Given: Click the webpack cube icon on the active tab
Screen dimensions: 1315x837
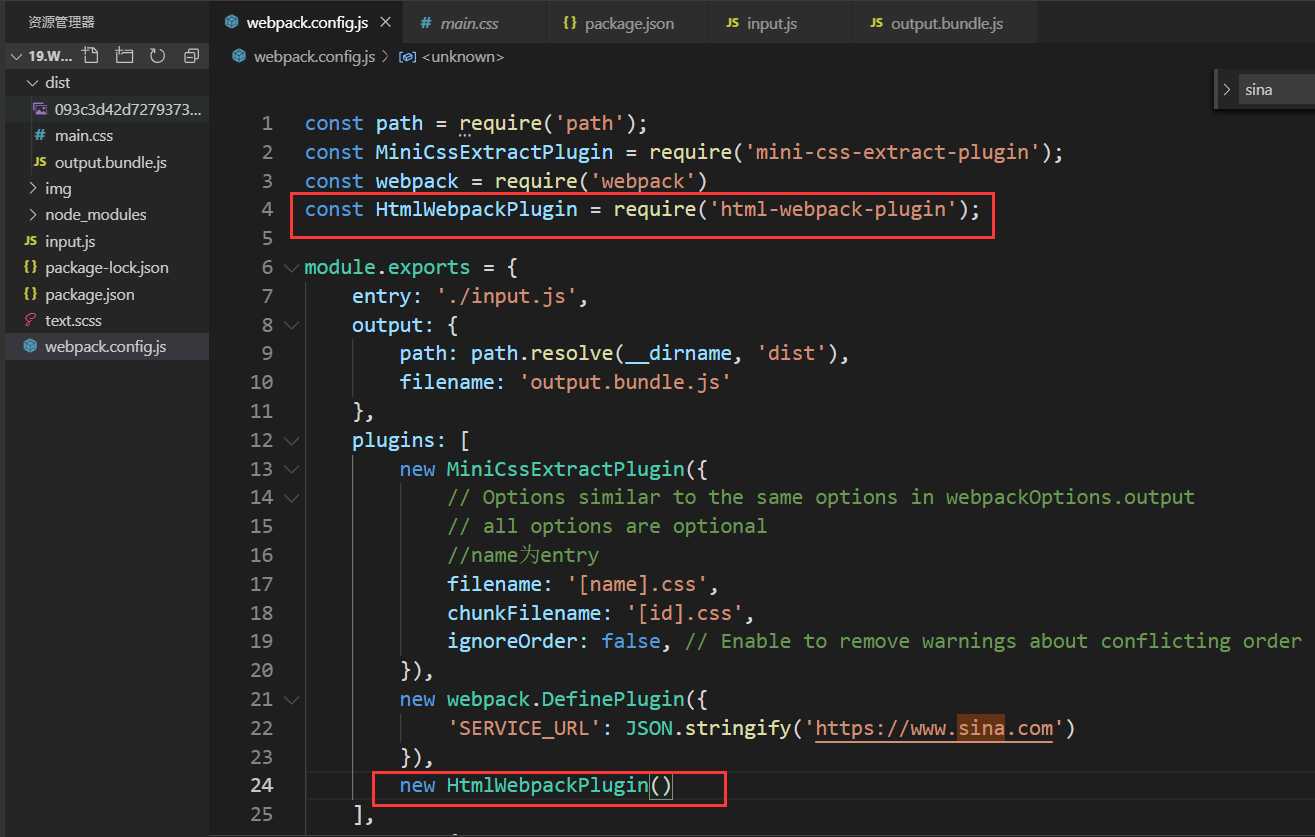Looking at the screenshot, I should click(x=231, y=22).
